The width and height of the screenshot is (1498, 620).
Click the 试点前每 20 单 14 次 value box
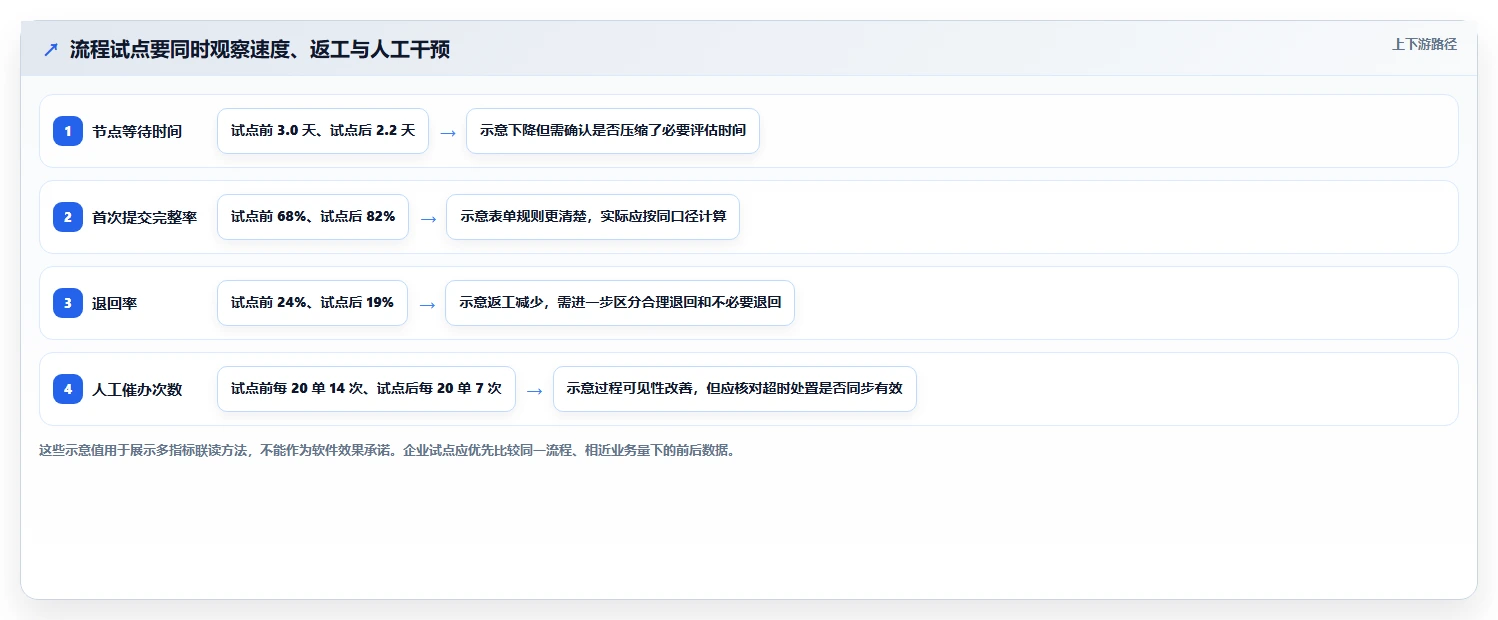tap(366, 389)
